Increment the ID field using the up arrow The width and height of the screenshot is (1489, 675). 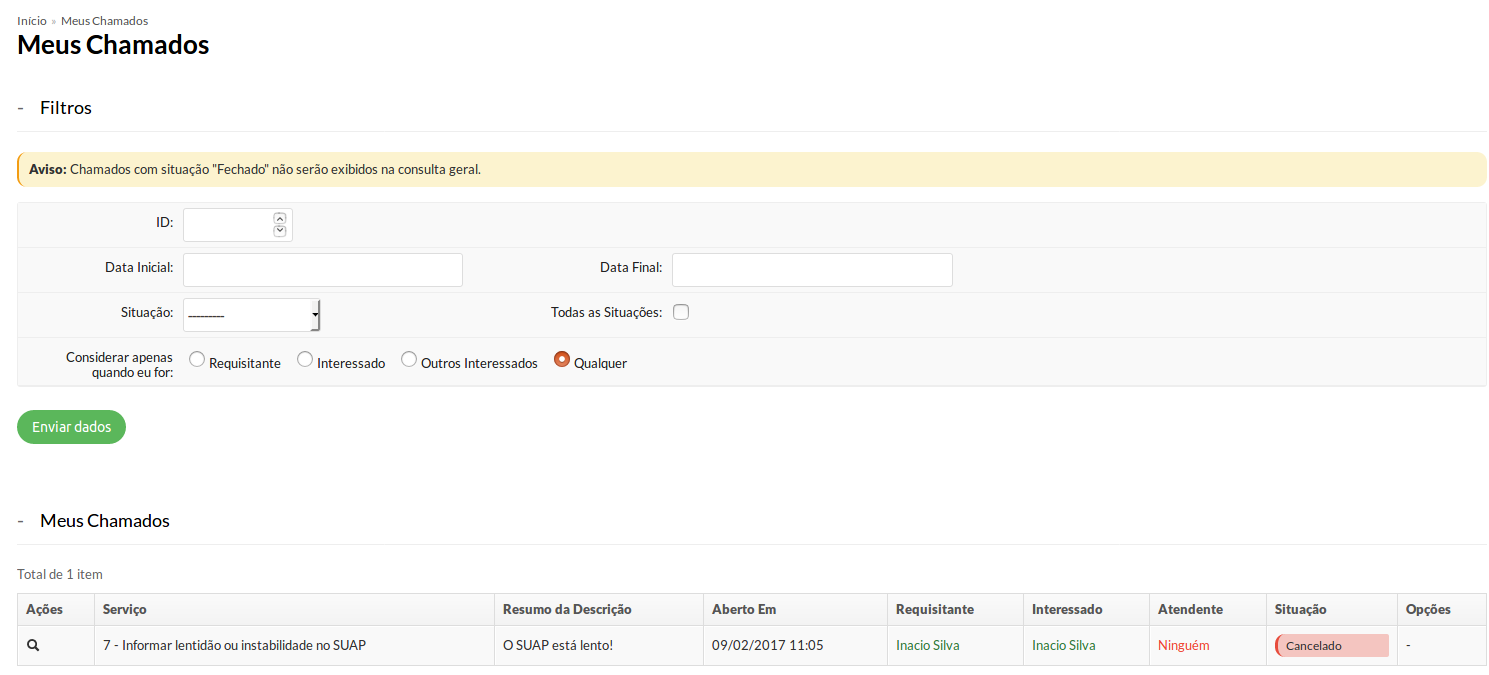[280, 218]
